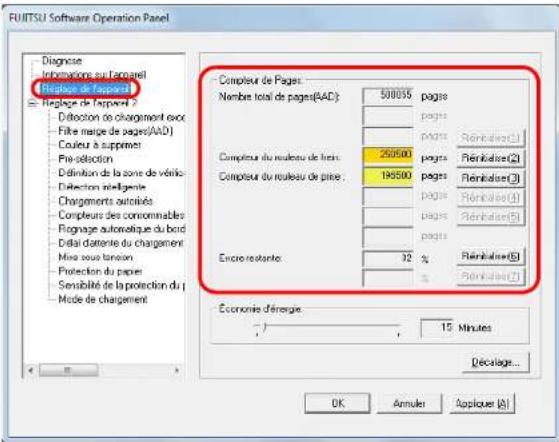Click Réinitialiser(2) for brake roller counter

point(491,158)
